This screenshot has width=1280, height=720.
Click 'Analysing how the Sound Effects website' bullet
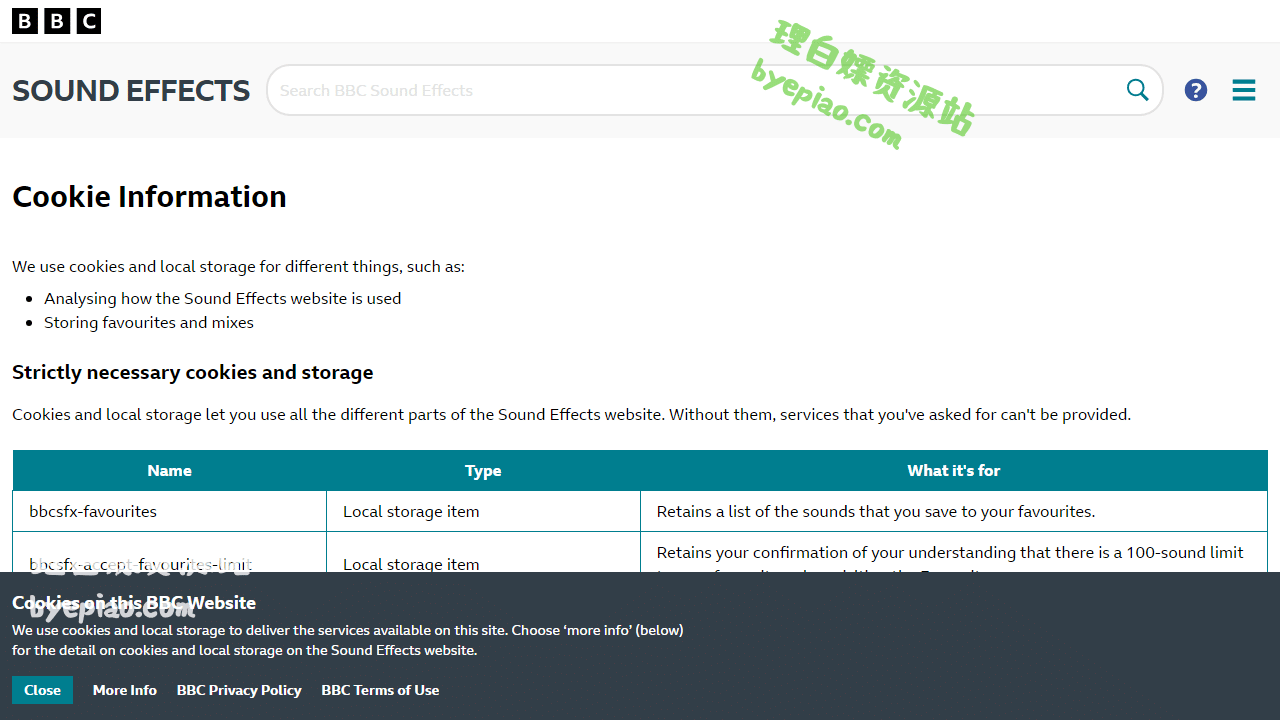(222, 298)
